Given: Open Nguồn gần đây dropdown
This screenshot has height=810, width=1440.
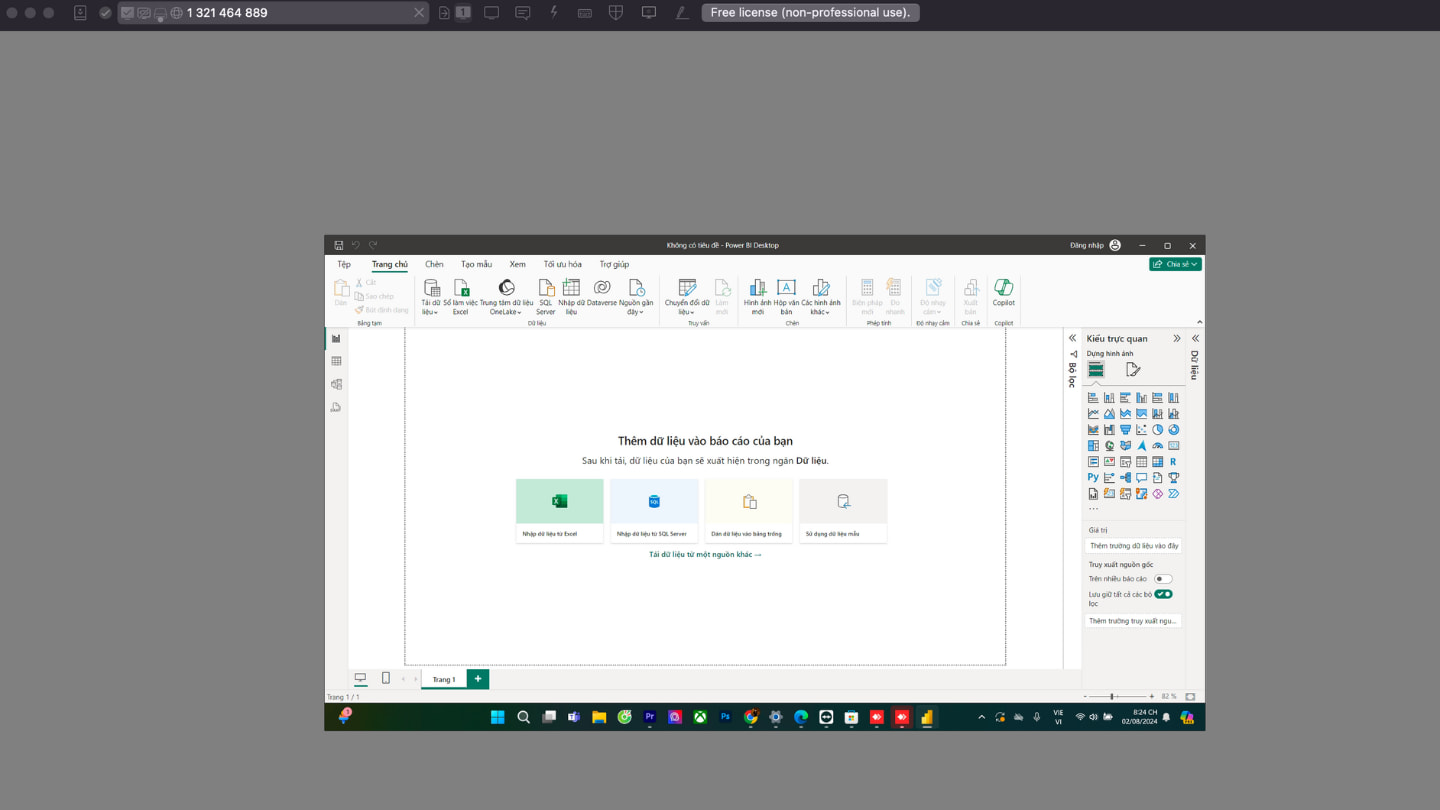Looking at the screenshot, I should 636,297.
